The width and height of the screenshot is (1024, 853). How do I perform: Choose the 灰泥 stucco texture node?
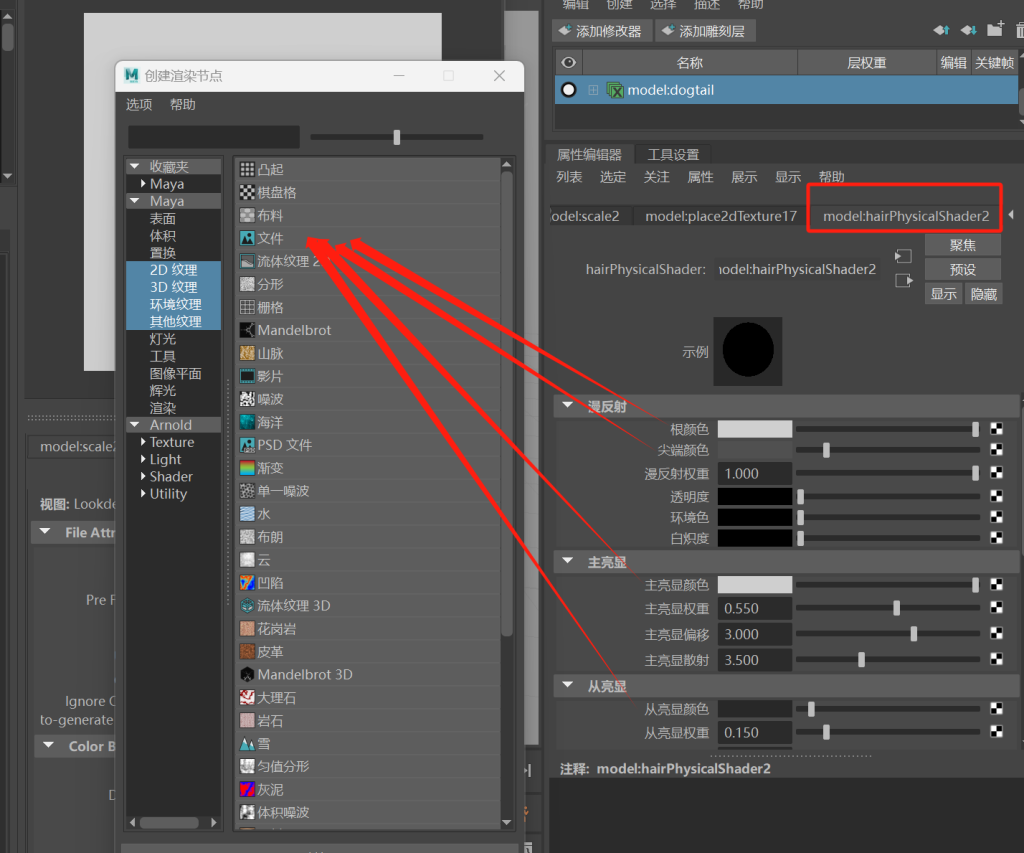[x=368, y=790]
